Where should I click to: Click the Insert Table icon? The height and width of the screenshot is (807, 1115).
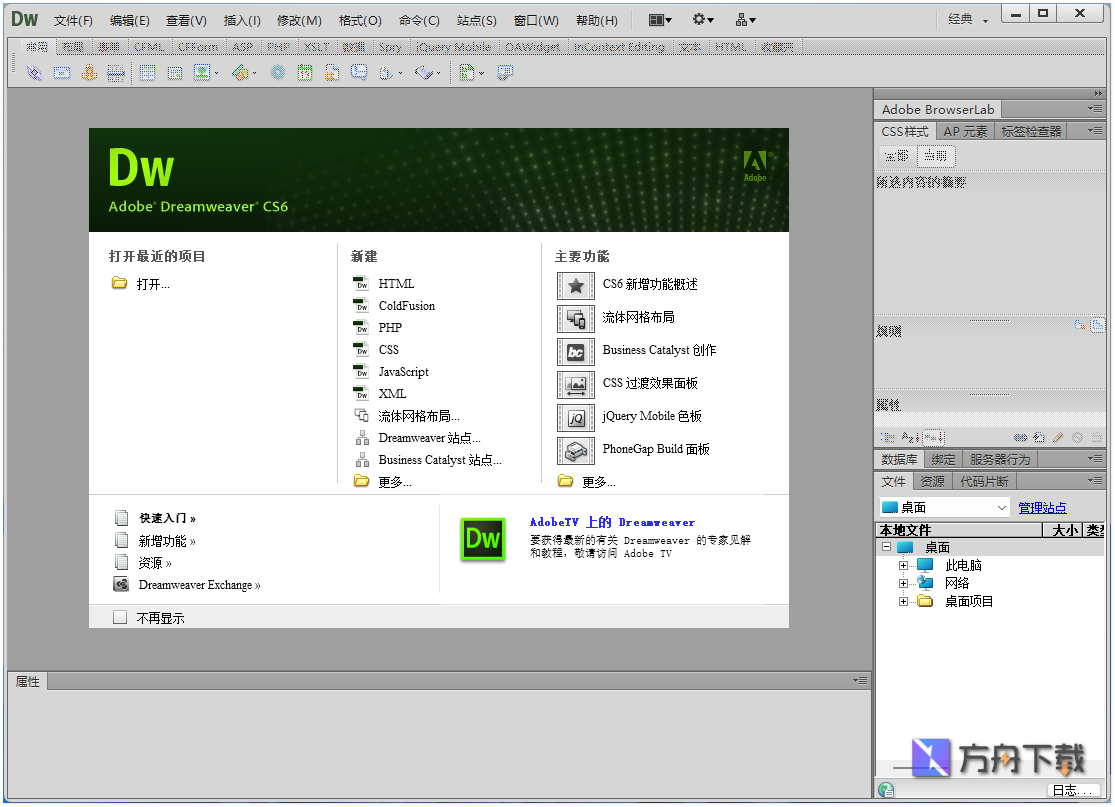tap(147, 73)
